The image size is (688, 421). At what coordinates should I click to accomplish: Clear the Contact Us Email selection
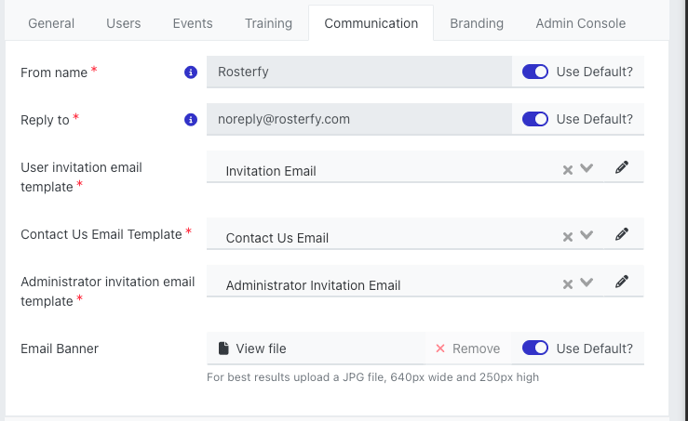[567, 237]
